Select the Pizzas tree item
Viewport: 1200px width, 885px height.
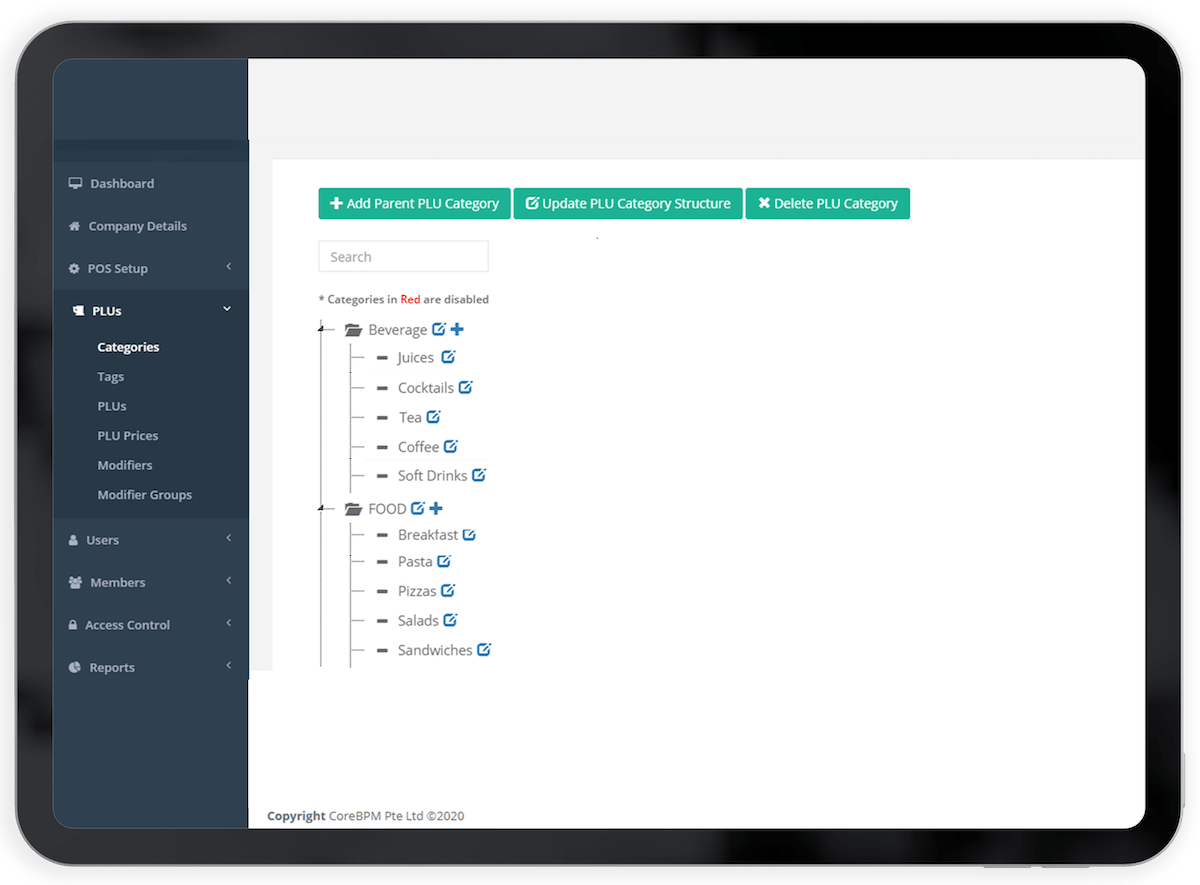(417, 591)
